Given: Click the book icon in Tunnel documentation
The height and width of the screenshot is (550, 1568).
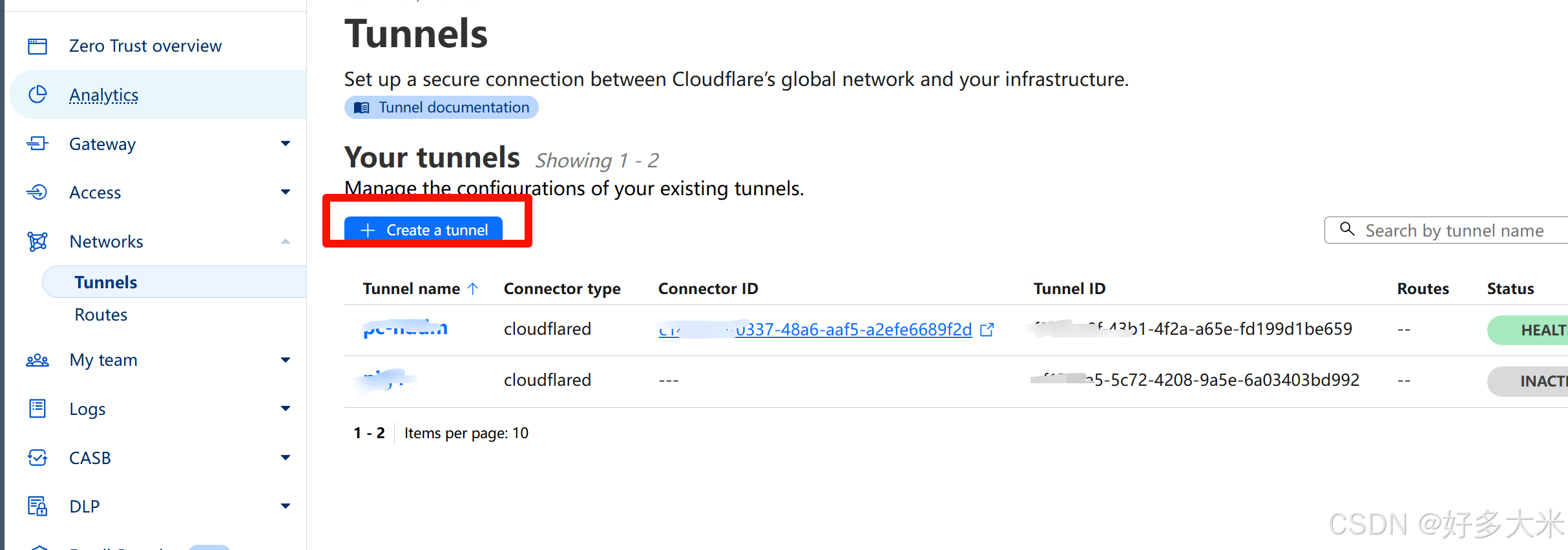Looking at the screenshot, I should click(x=362, y=107).
